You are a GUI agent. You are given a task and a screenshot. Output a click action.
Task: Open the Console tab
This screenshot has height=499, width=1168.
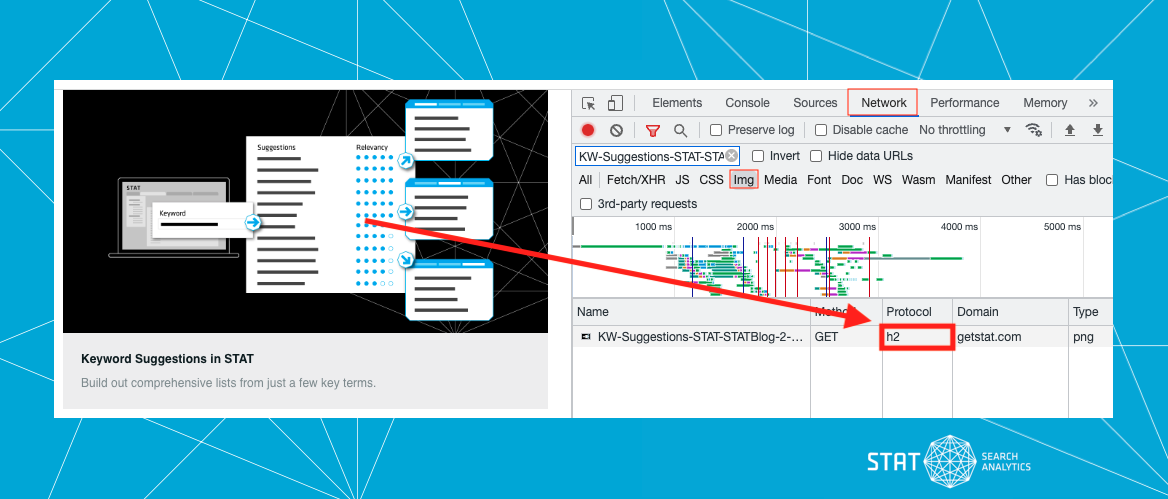click(747, 103)
